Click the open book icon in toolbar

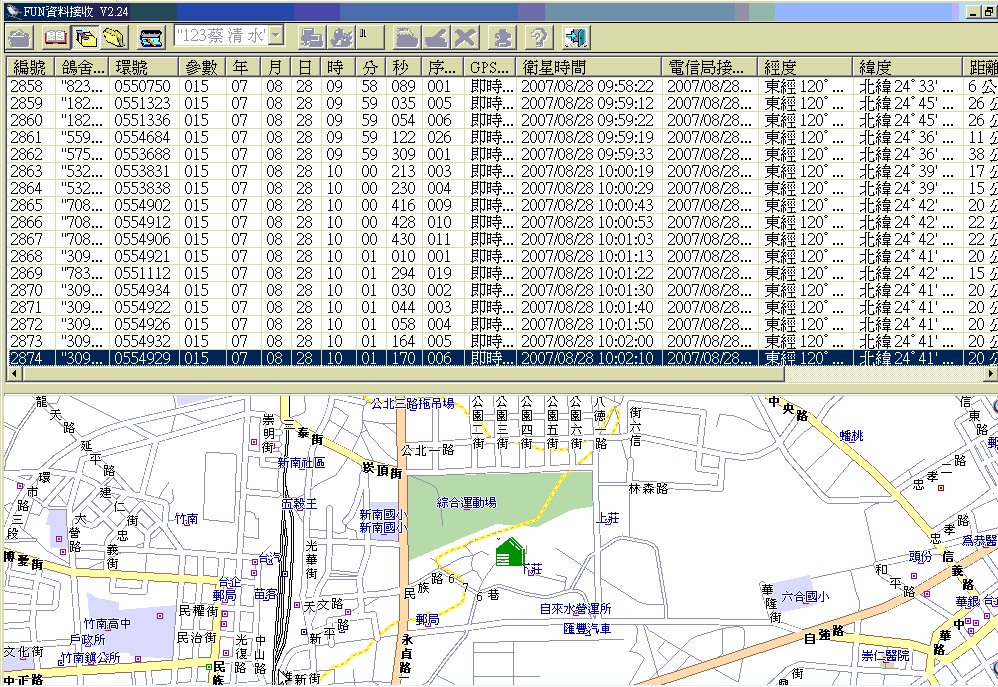(x=54, y=38)
